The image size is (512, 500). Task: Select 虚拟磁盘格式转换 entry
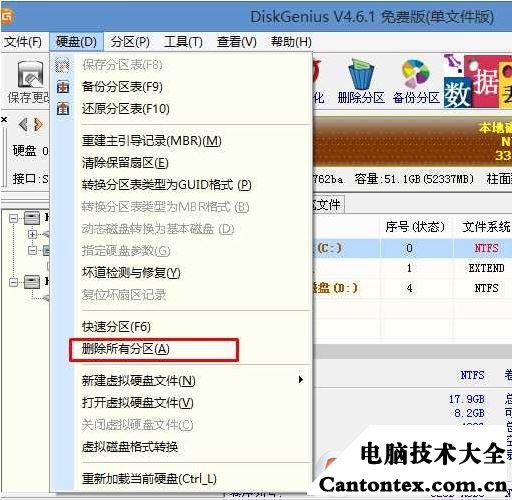coord(130,447)
